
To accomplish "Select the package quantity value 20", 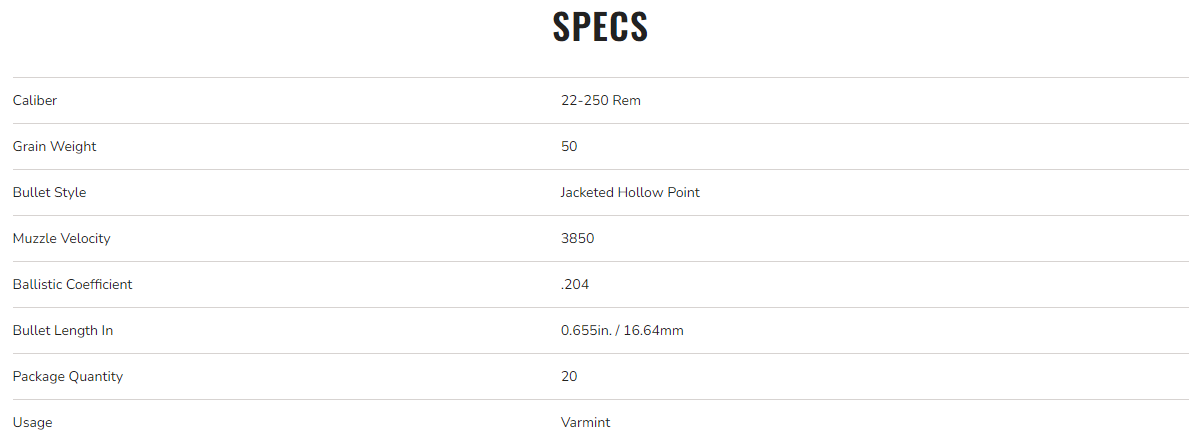I will (569, 376).
